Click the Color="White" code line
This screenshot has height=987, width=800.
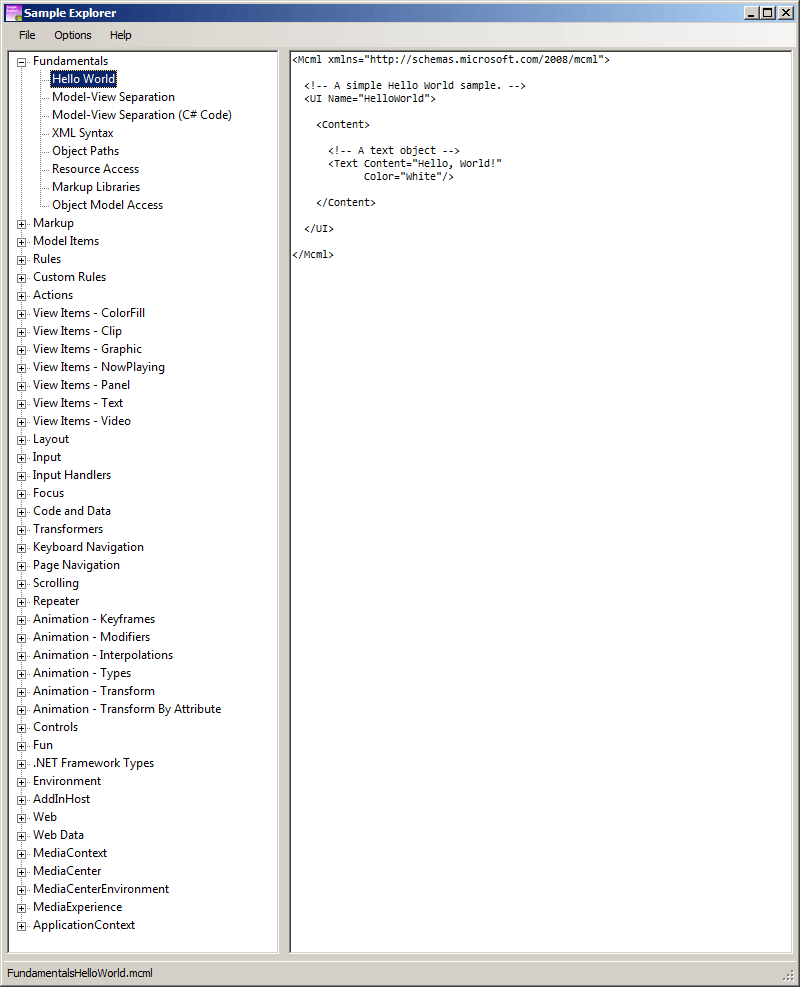click(x=408, y=177)
